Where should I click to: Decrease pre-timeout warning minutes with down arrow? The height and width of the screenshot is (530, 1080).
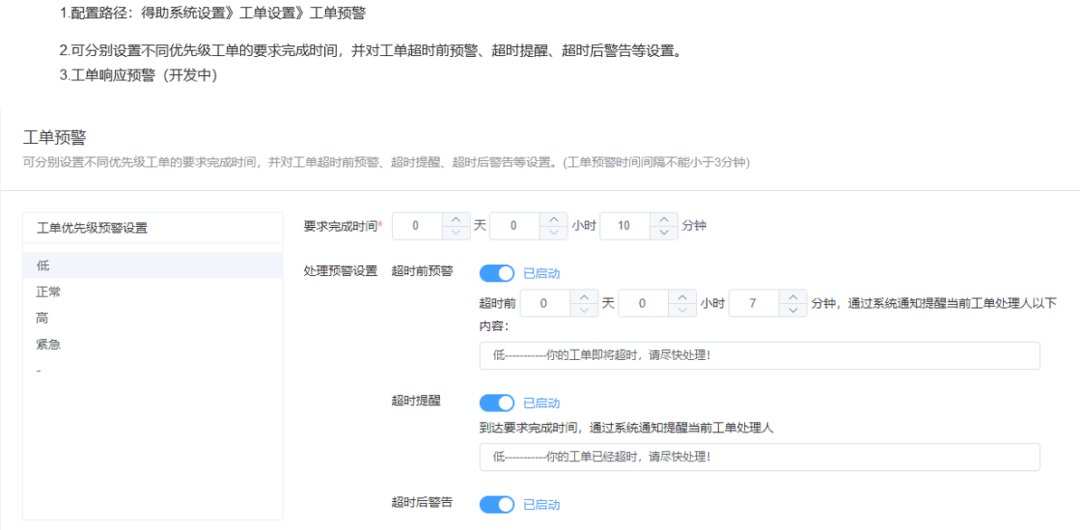(793, 309)
